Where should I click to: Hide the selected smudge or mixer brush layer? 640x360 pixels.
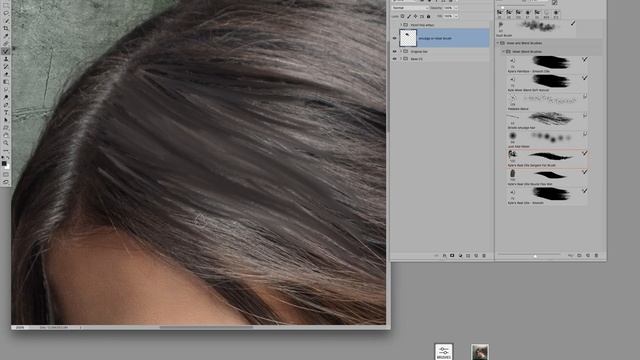click(x=394, y=38)
